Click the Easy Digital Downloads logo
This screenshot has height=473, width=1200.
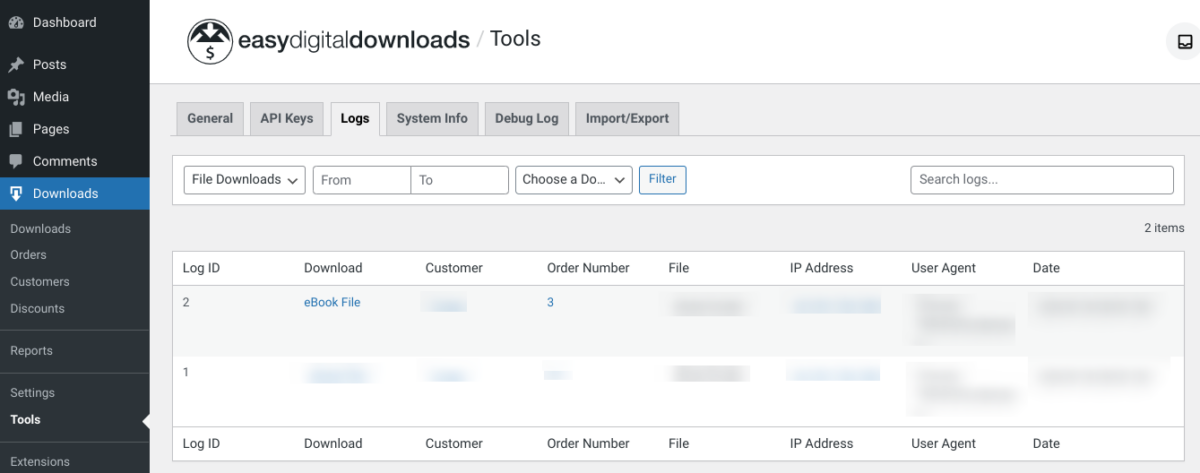pyautogui.click(x=209, y=41)
